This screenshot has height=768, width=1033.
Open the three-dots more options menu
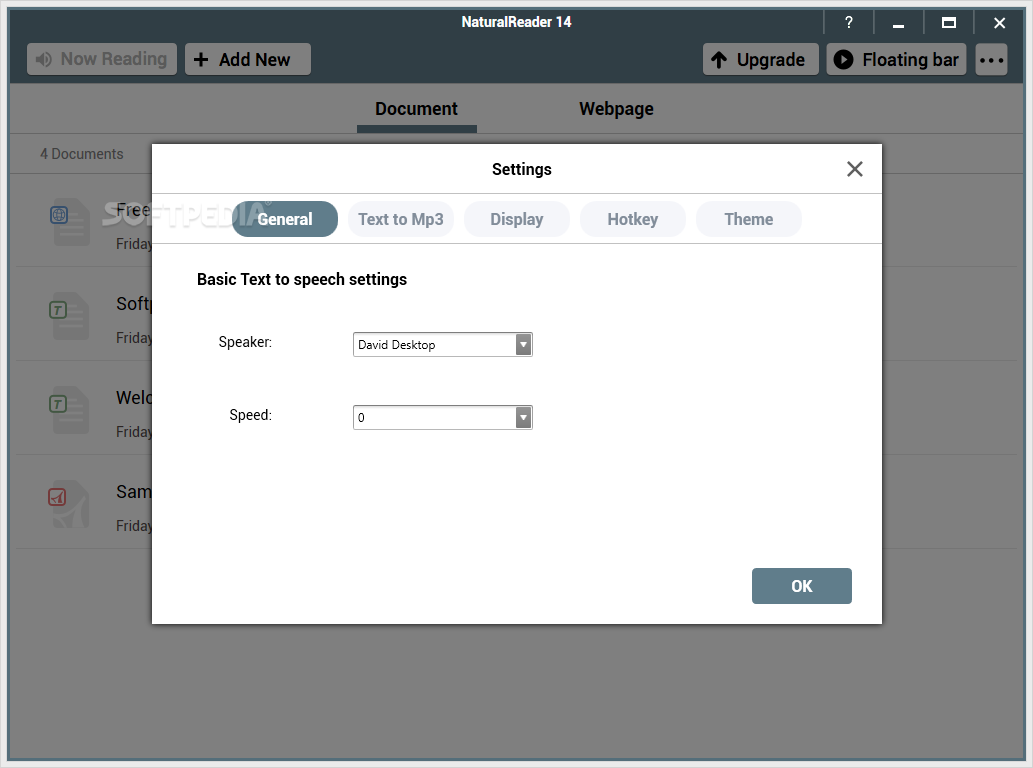coord(991,59)
